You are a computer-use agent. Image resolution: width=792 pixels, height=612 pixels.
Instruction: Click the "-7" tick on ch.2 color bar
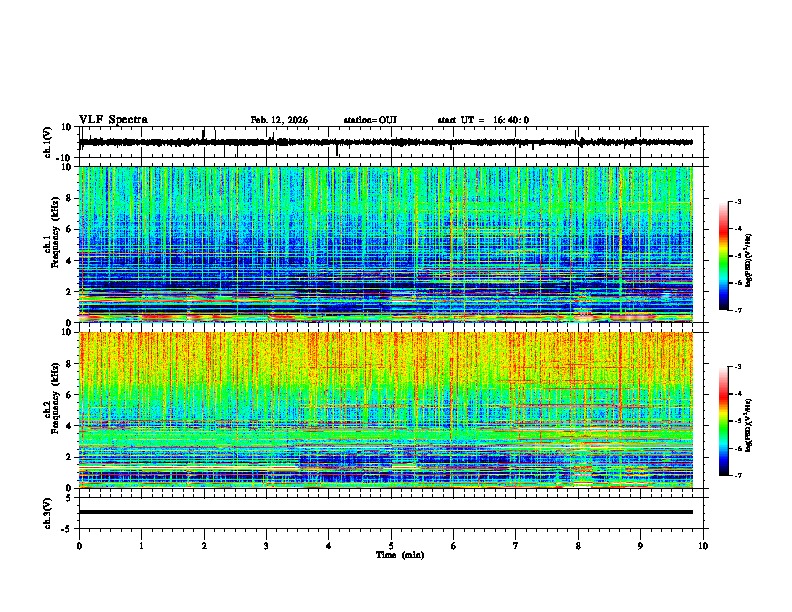(737, 475)
